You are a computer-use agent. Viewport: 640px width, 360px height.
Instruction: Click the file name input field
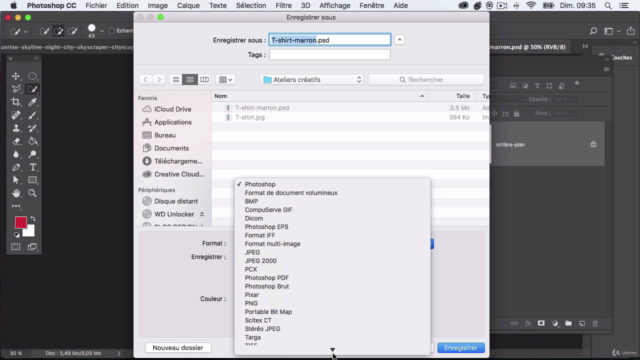pos(329,40)
